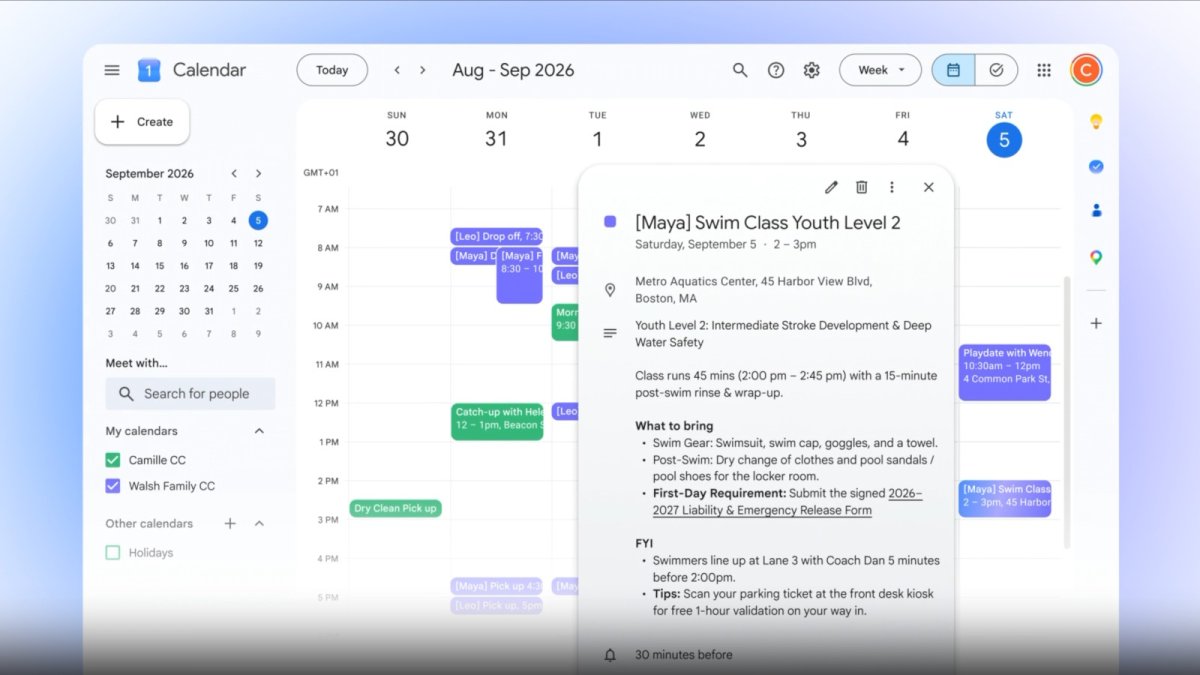Open the Google apps grid
This screenshot has width=1200, height=675.
[x=1044, y=70]
